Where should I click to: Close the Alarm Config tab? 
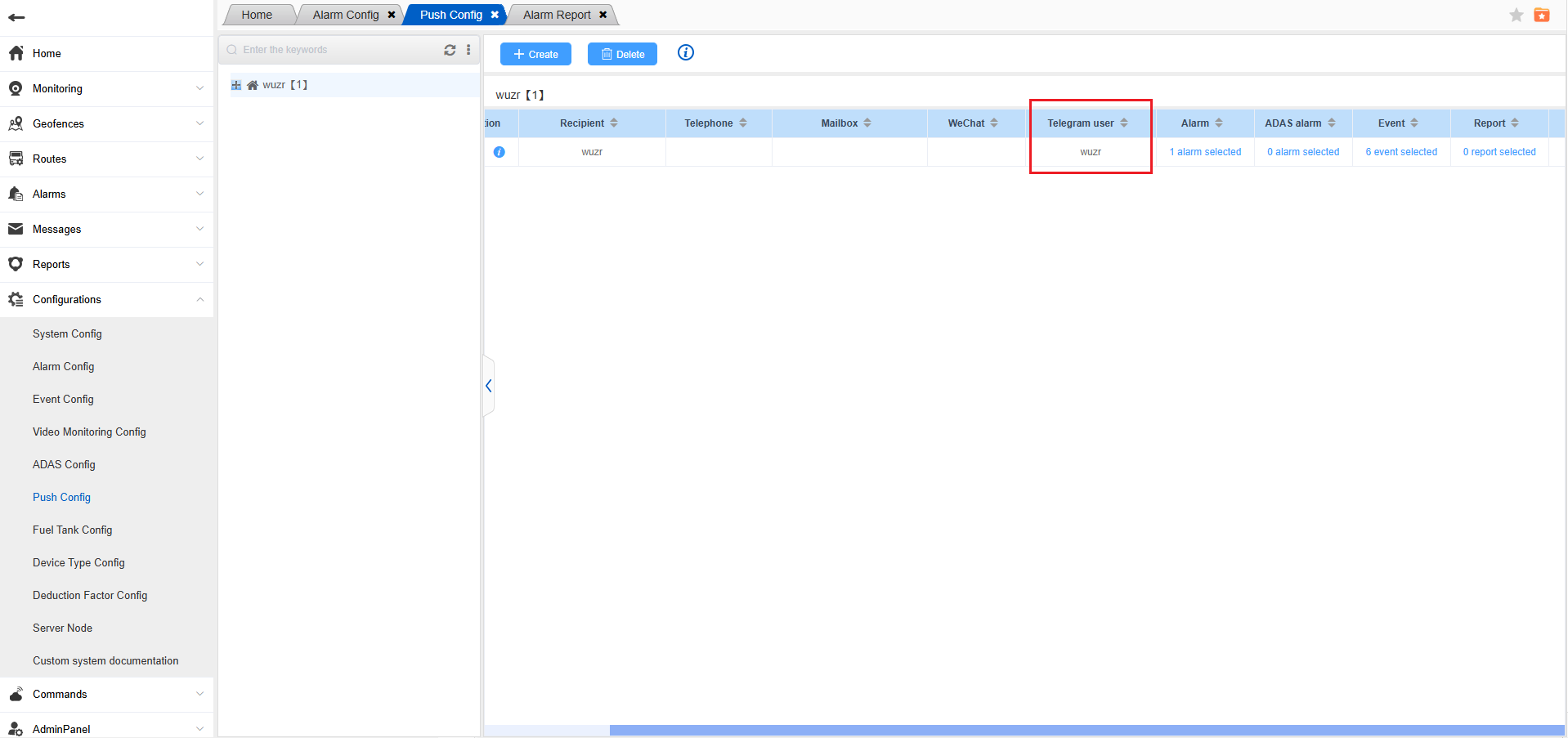pyautogui.click(x=392, y=15)
